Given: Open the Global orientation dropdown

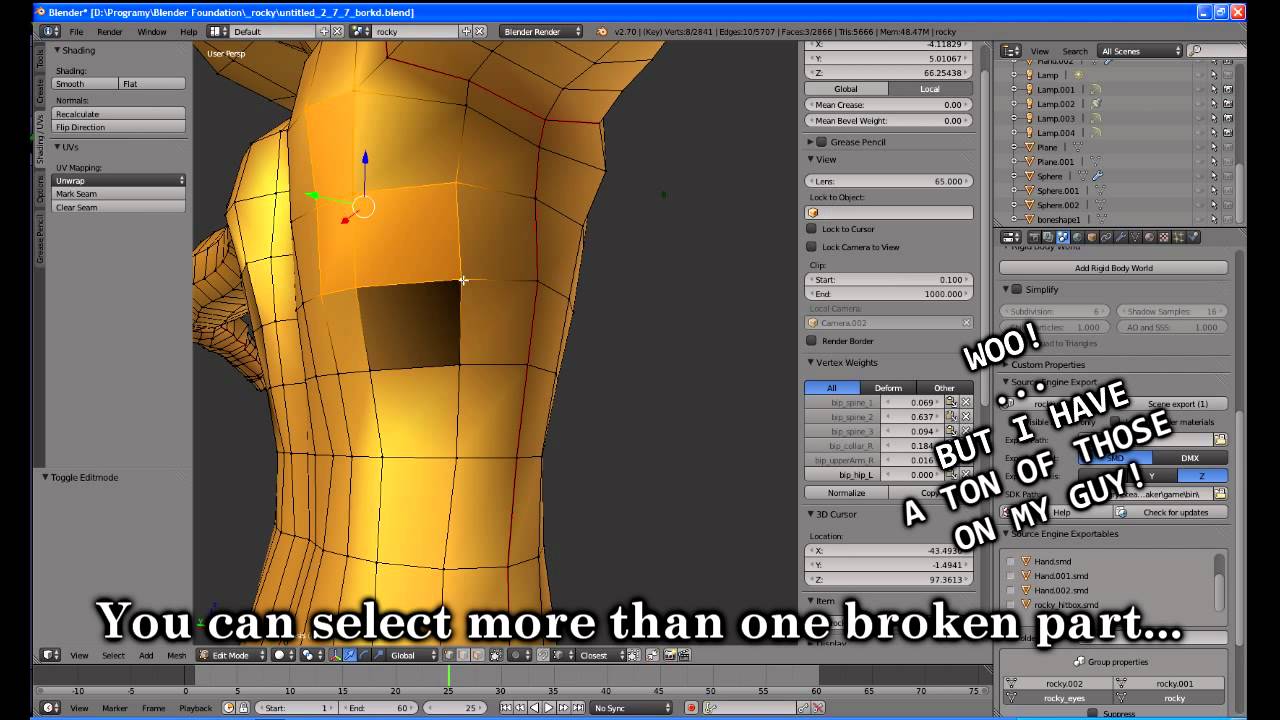Looking at the screenshot, I should pyautogui.click(x=413, y=655).
